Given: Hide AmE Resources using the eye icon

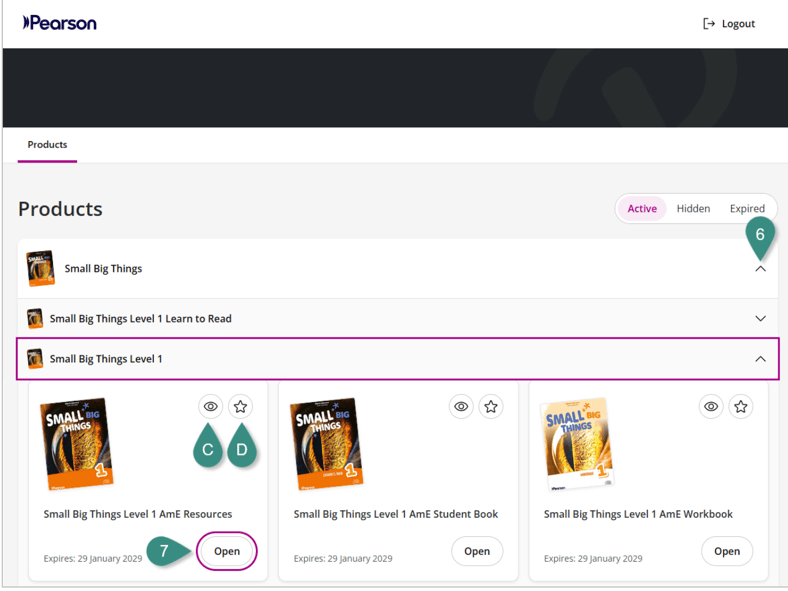Looking at the screenshot, I should (210, 407).
